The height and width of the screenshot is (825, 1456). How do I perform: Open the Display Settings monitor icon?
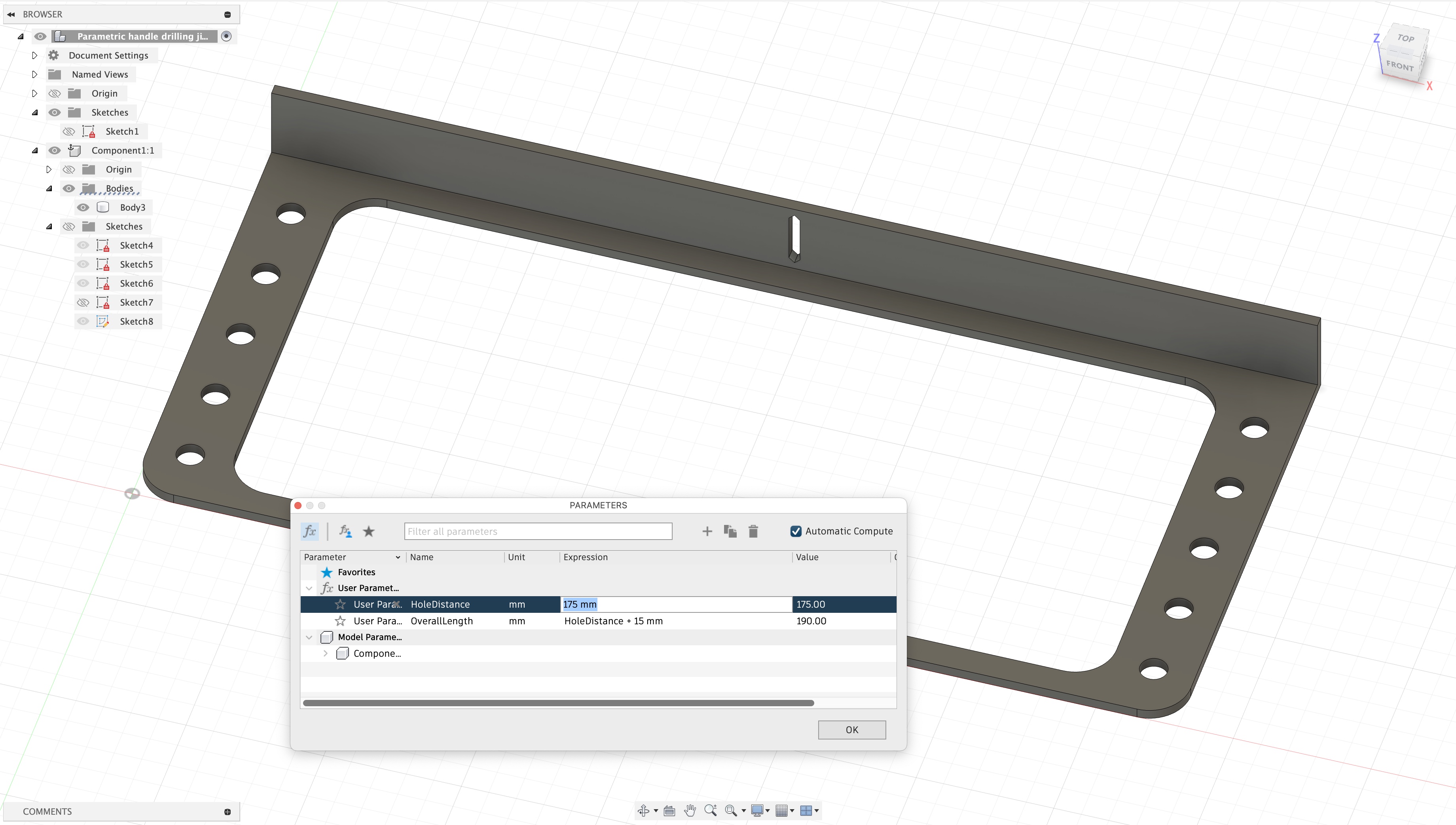click(x=756, y=810)
